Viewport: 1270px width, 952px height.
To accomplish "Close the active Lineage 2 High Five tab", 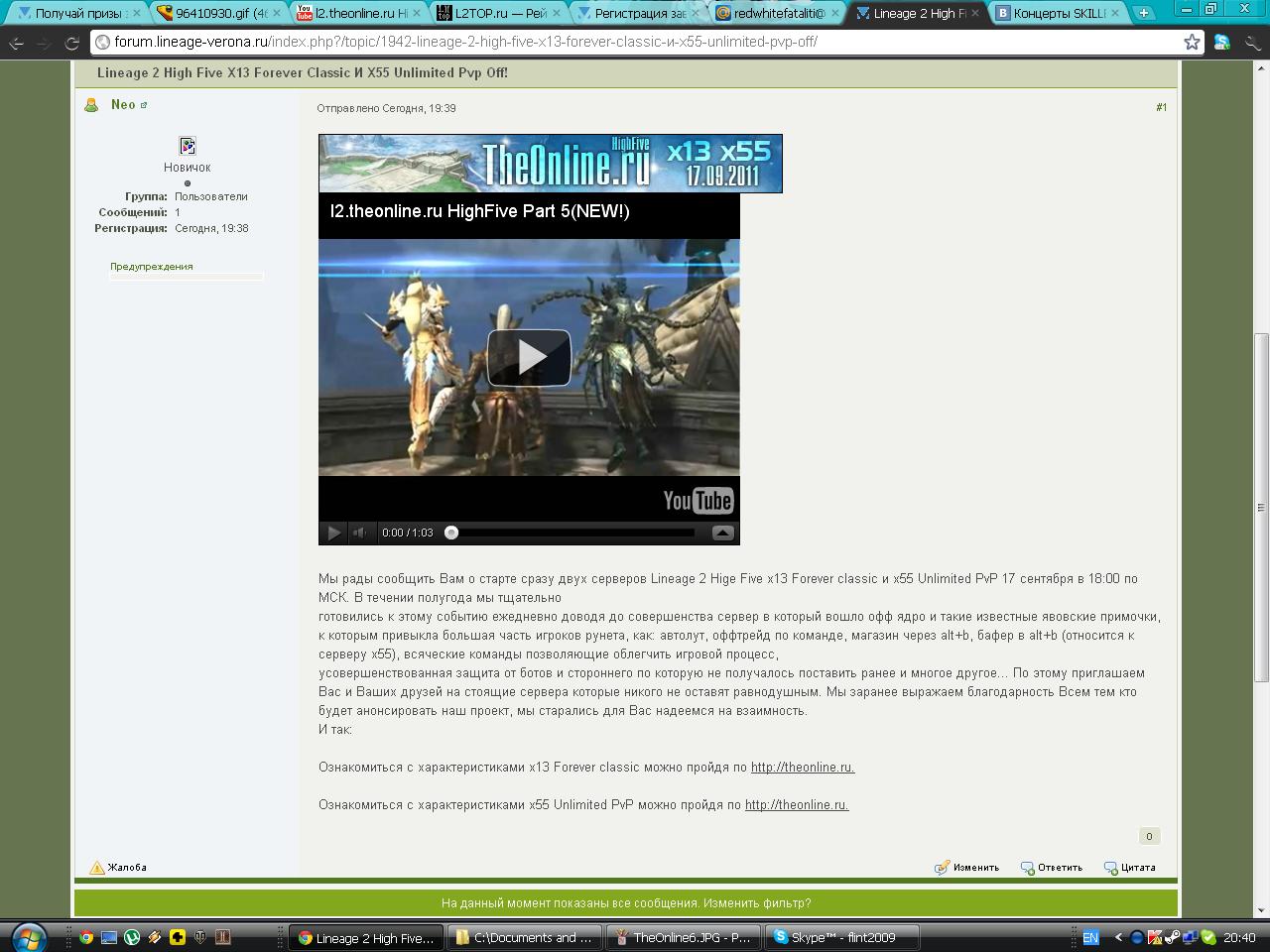I will tap(976, 13).
